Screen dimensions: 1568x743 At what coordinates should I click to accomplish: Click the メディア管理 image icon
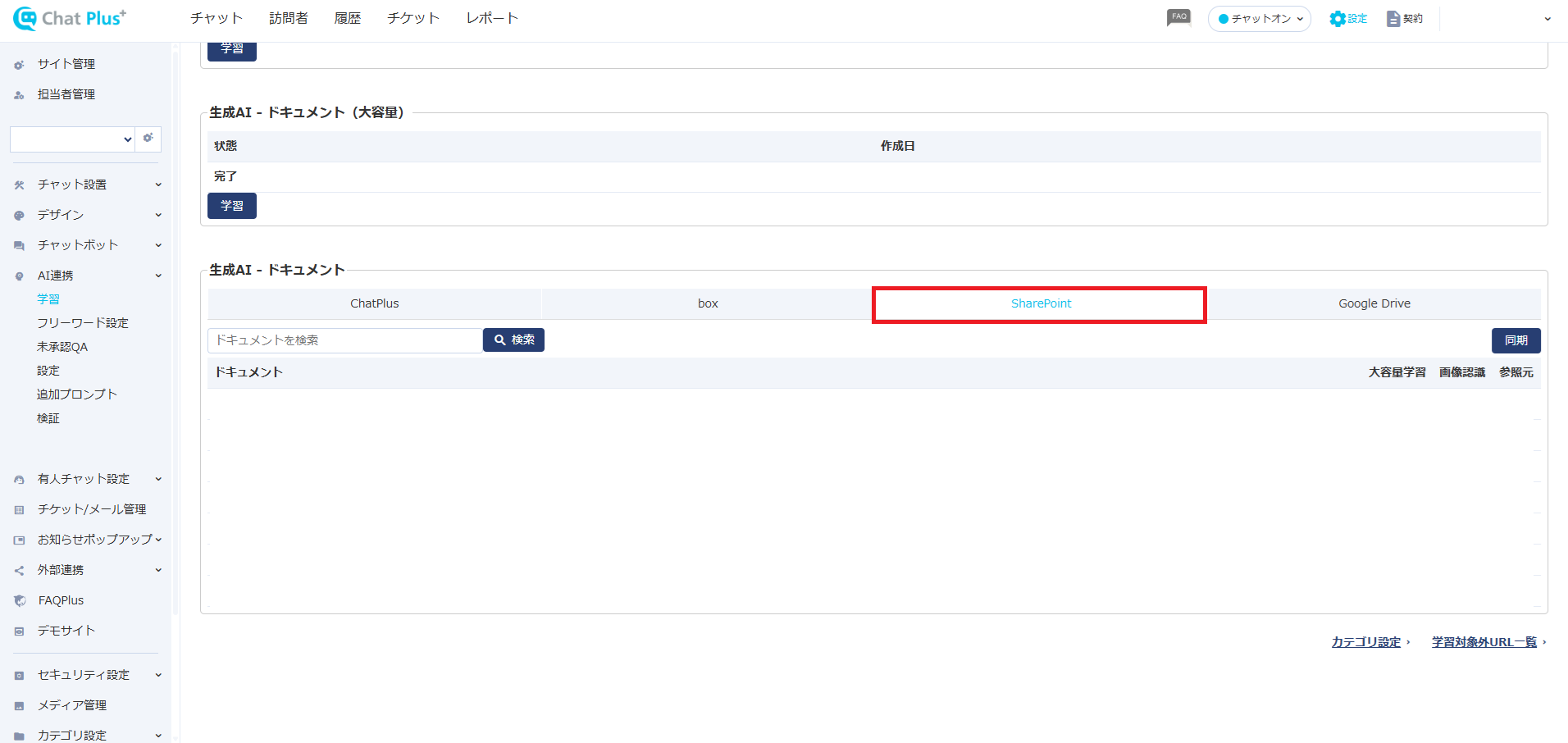[19, 706]
